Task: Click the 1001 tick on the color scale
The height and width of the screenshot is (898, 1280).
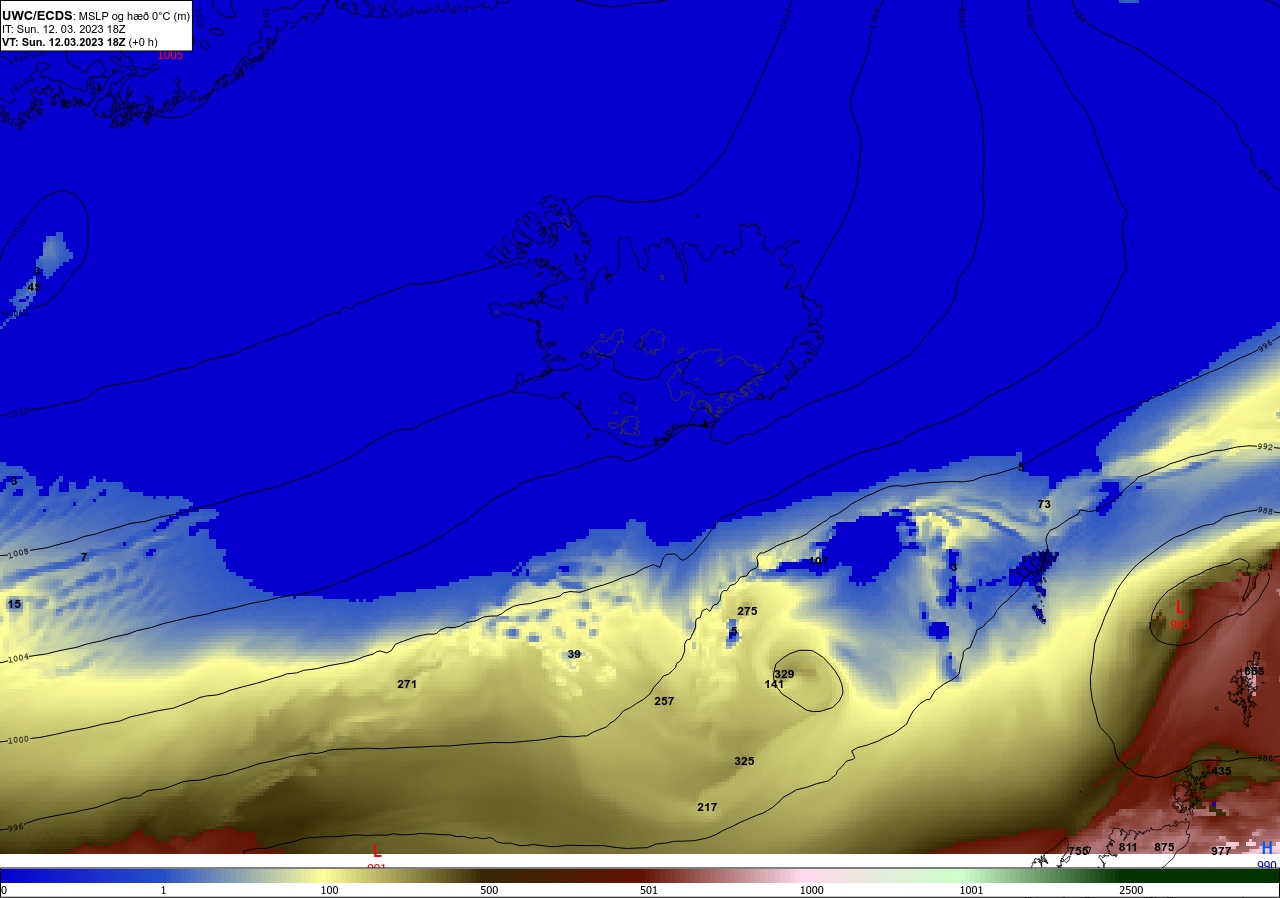Action: (971, 890)
